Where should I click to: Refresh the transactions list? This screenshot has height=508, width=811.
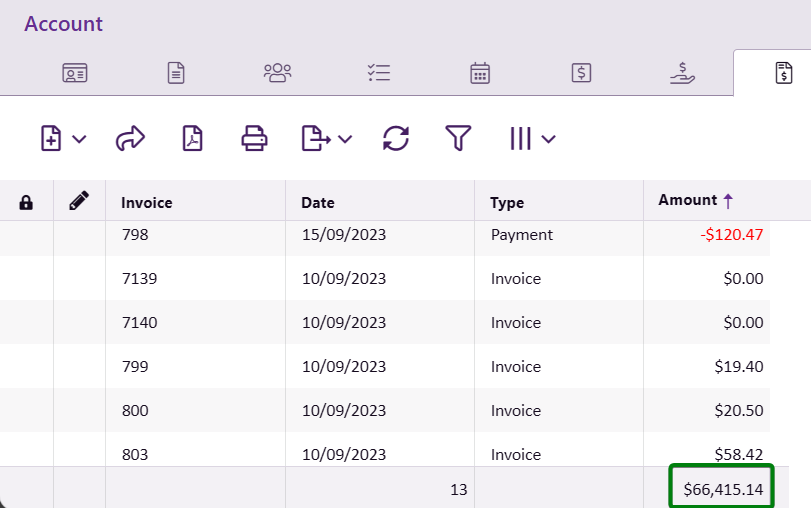click(x=396, y=139)
